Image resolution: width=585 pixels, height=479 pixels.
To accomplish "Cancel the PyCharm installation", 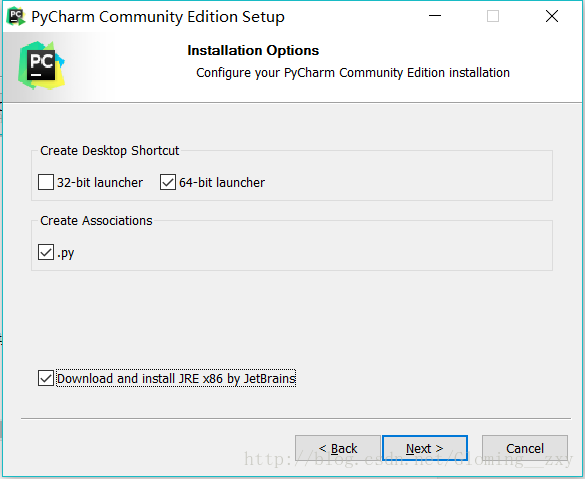I will pos(525,448).
